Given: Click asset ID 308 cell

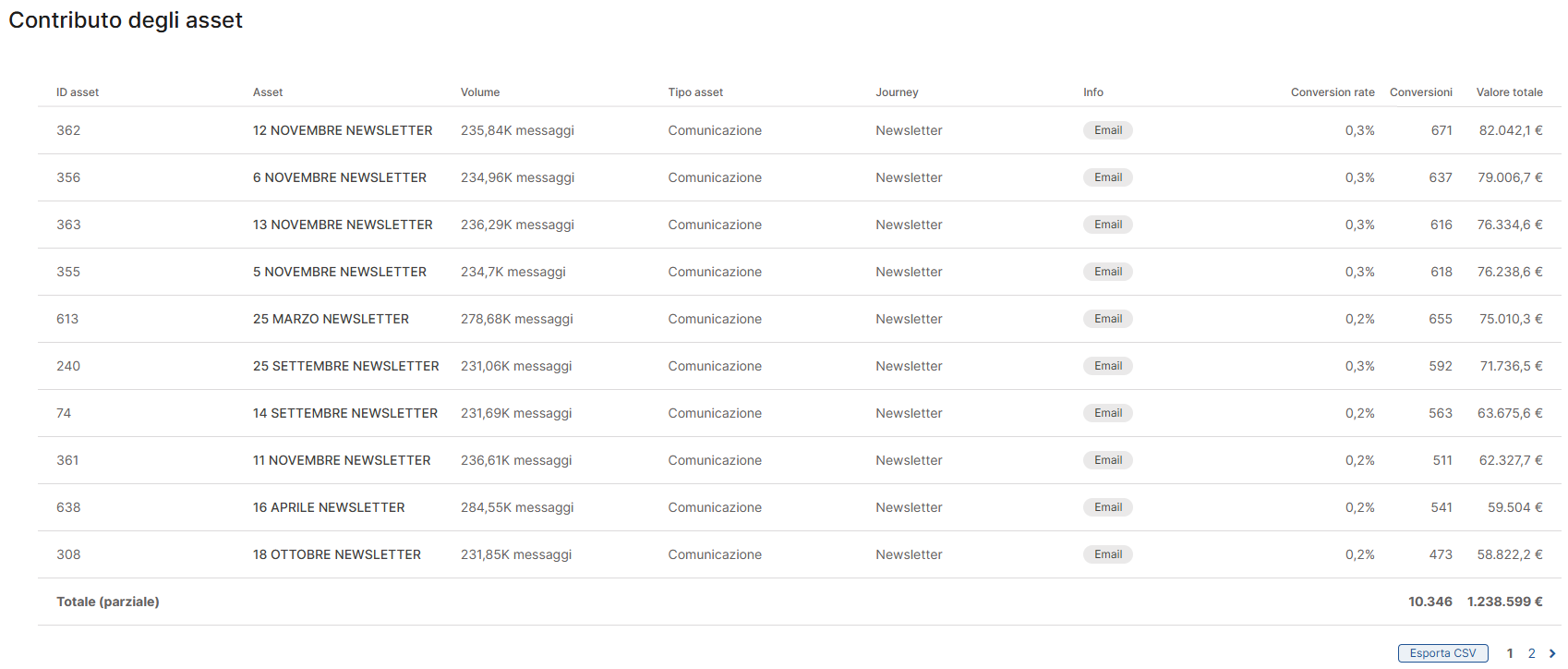Looking at the screenshot, I should pos(68,554).
